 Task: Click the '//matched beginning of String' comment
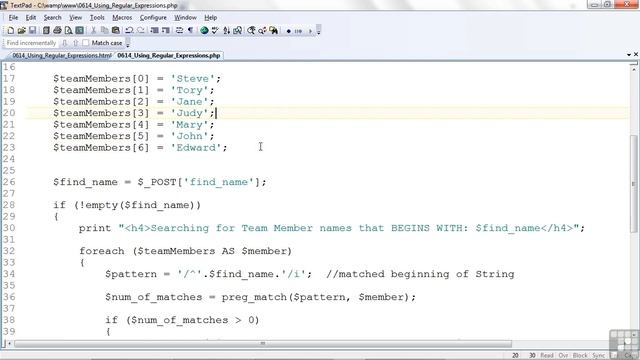420,274
